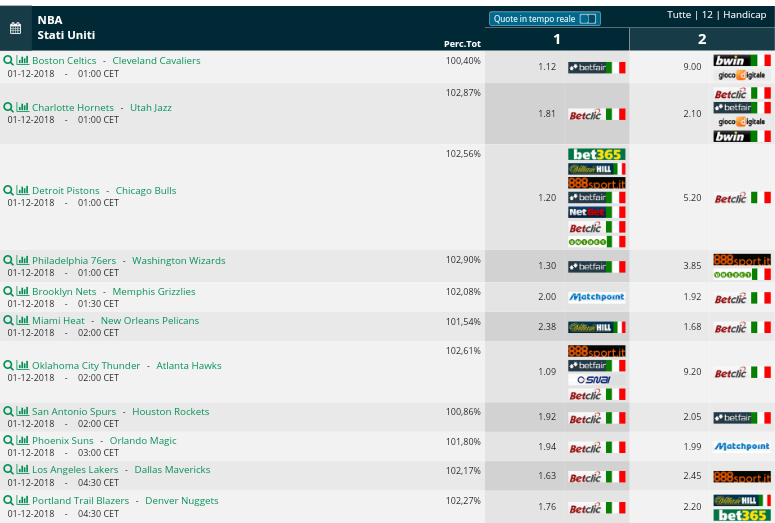Open the search icon for Charlotte Hornets match
Viewport: 775px width, 523px height.
(x=8, y=107)
